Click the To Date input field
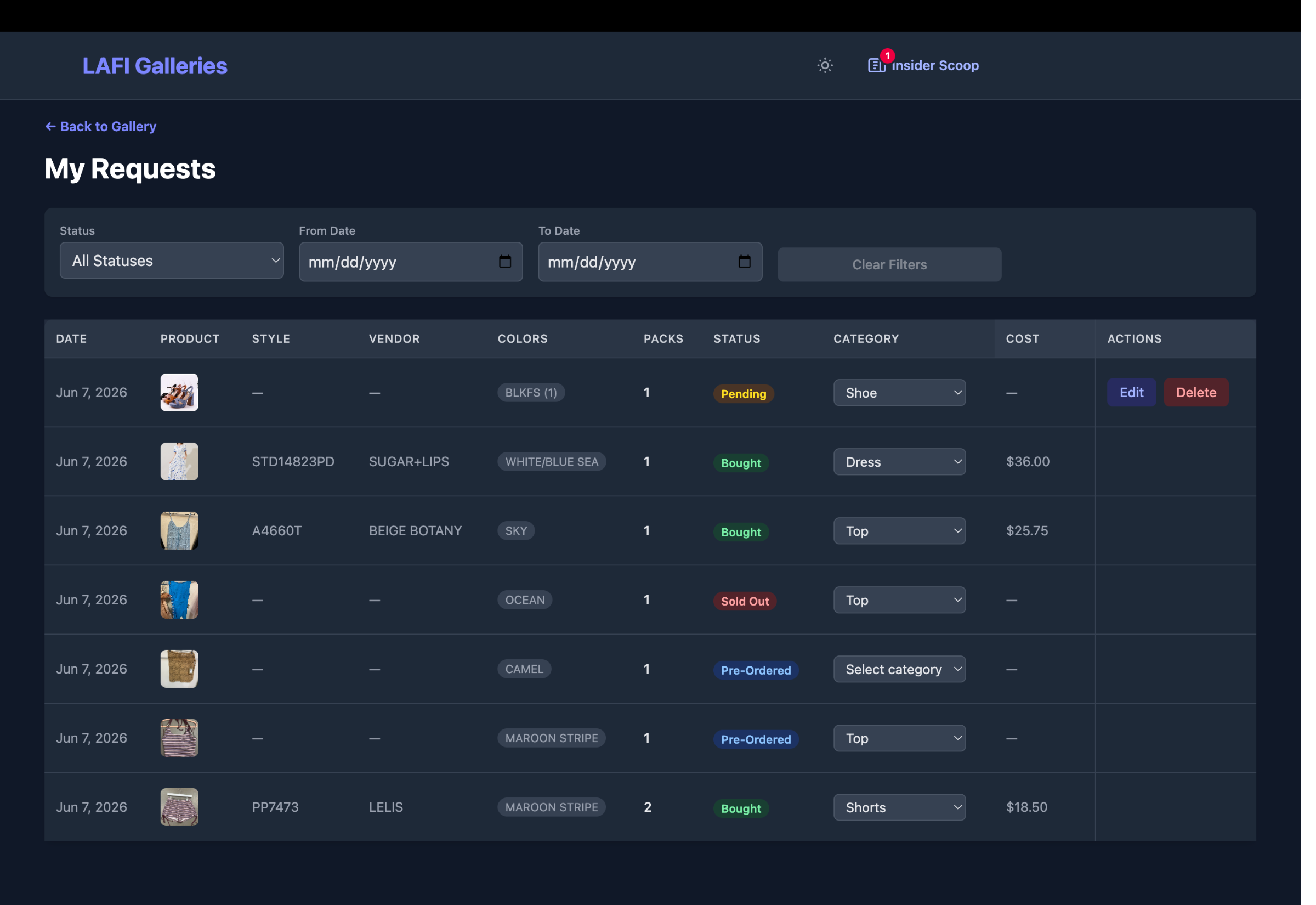Screen dimensions: 1316x905 (650, 262)
